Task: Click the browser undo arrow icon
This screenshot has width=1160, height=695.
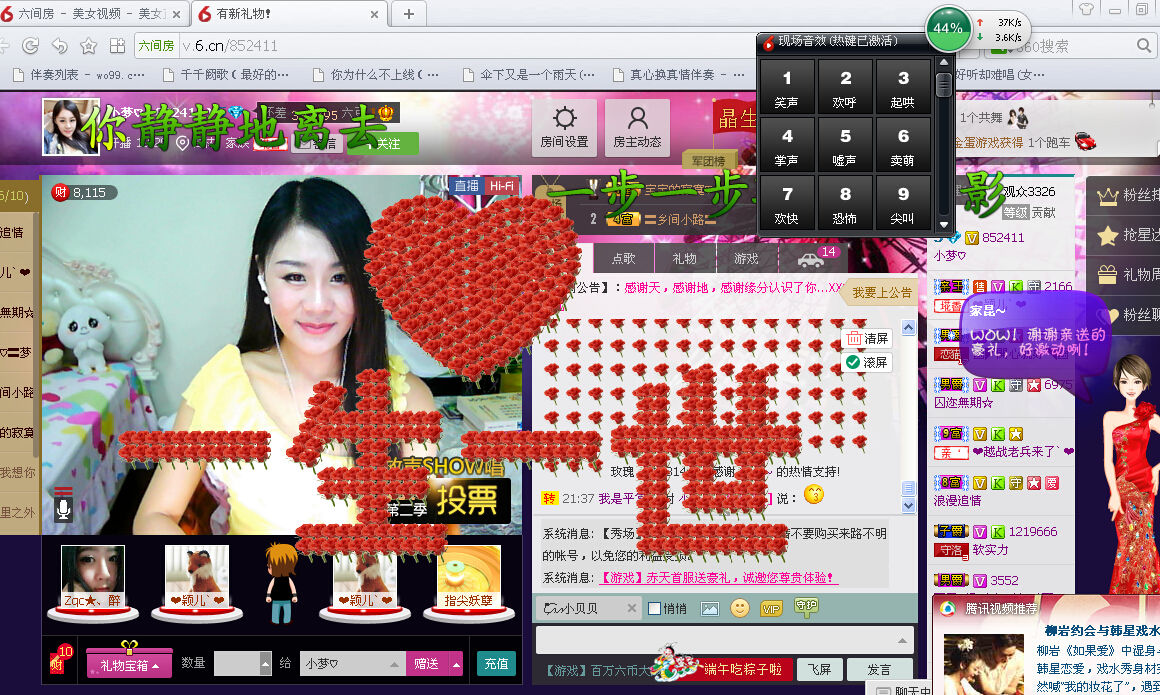Action: tap(60, 46)
